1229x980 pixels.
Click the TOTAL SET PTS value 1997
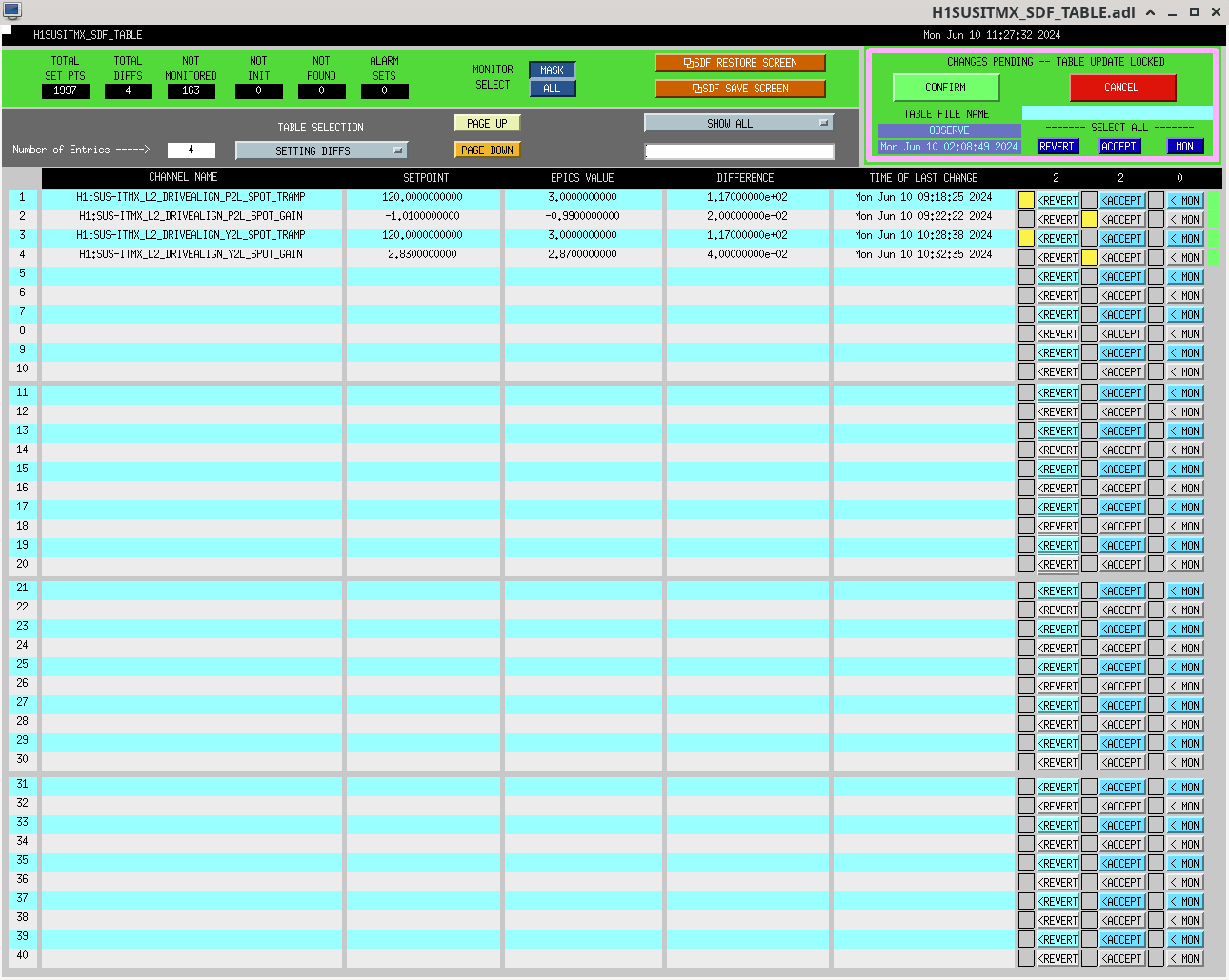coord(65,91)
